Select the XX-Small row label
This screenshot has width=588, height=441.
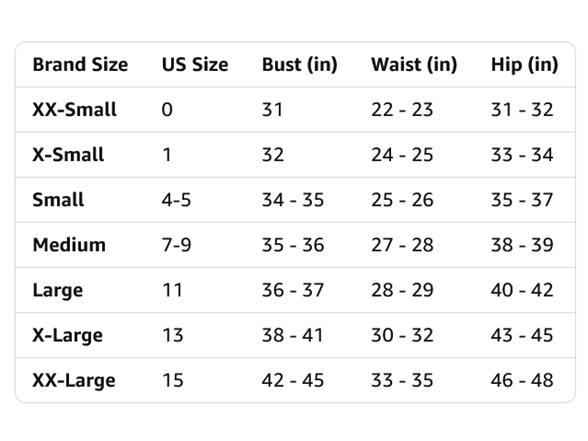(75, 110)
